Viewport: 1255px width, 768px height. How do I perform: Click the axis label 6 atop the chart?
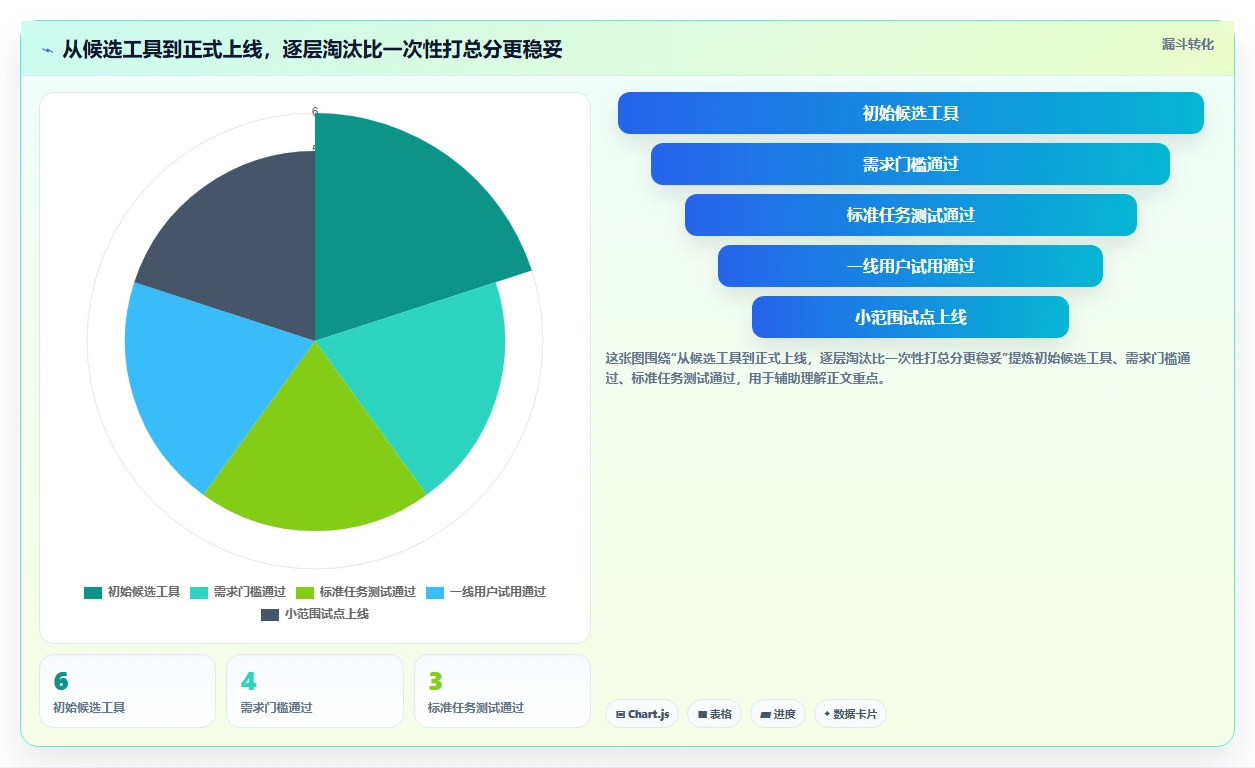[x=315, y=112]
